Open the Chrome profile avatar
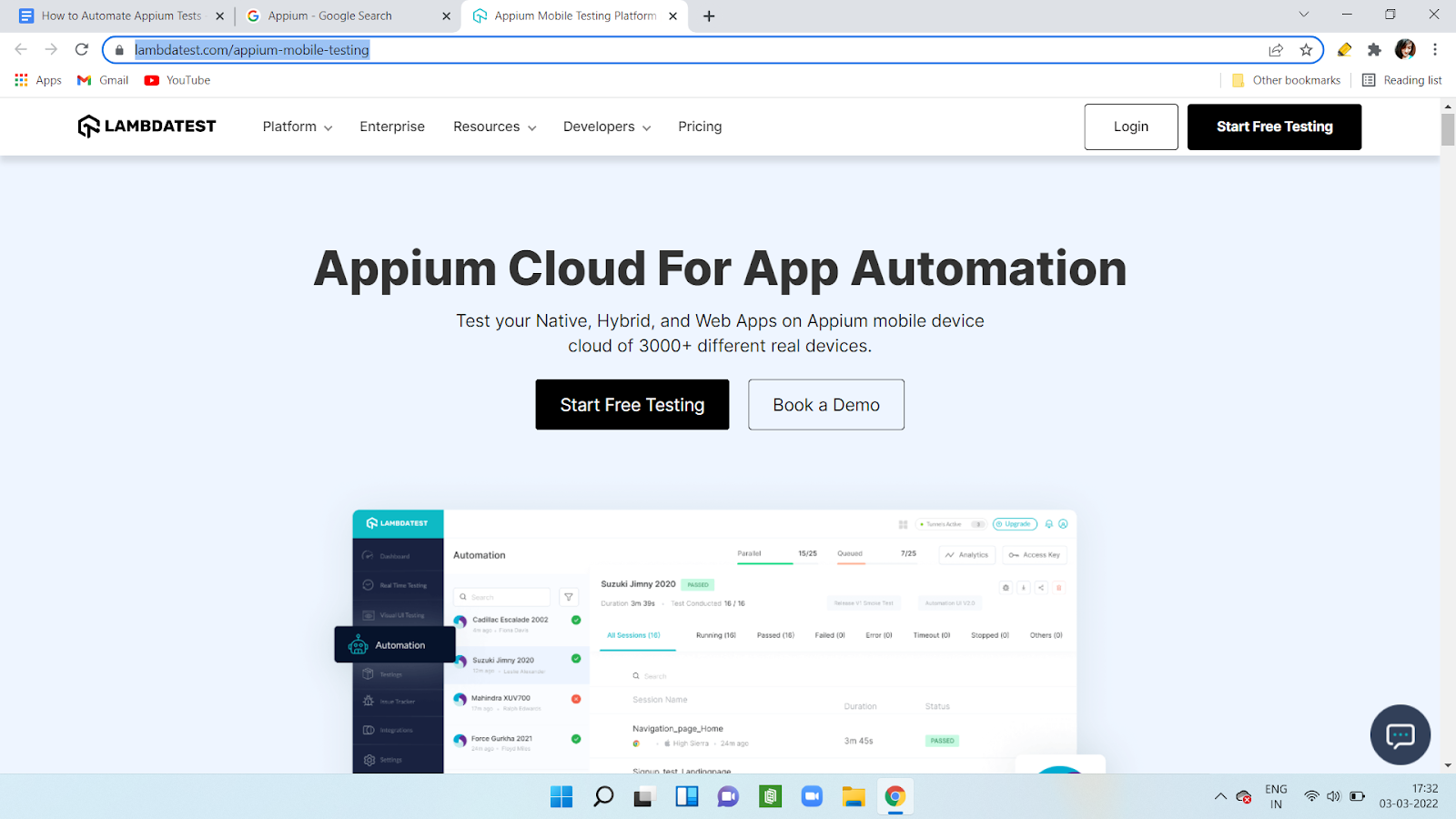1456x819 pixels. 1405,49
